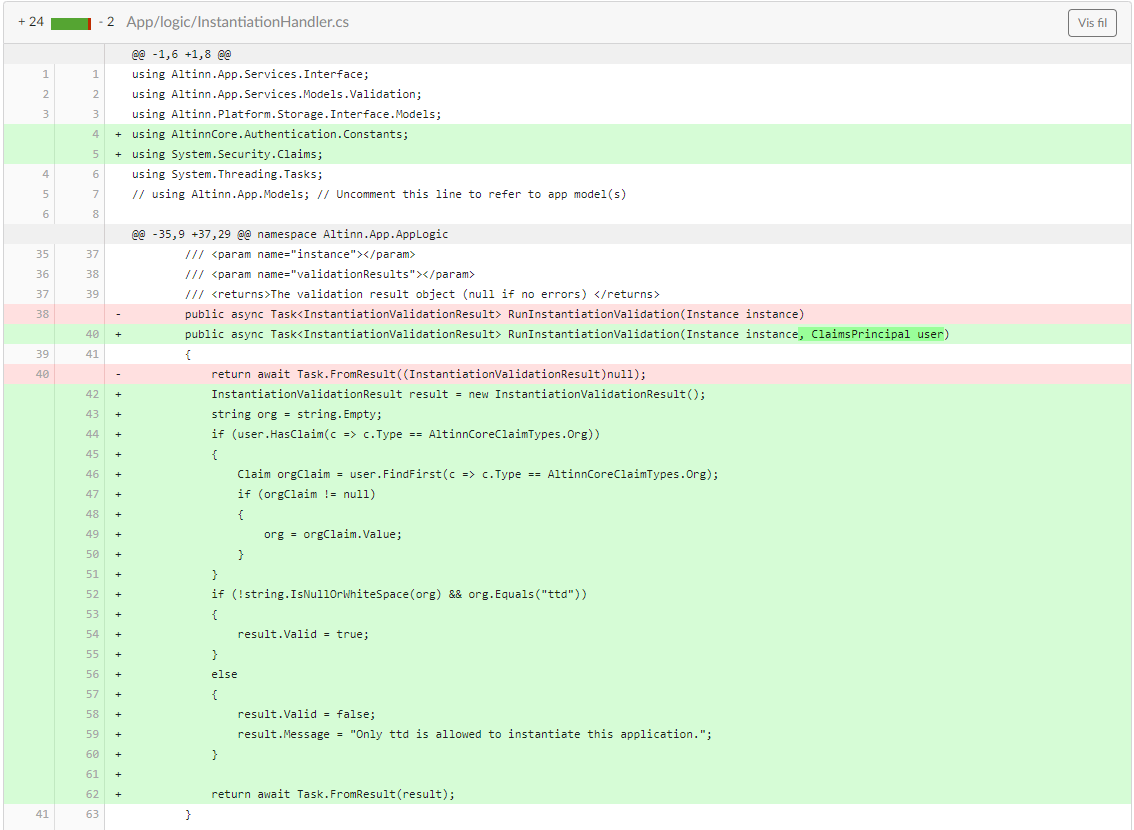Click the param name="instance" doc comment
Screen dimensions: 1134x830
pos(300,254)
